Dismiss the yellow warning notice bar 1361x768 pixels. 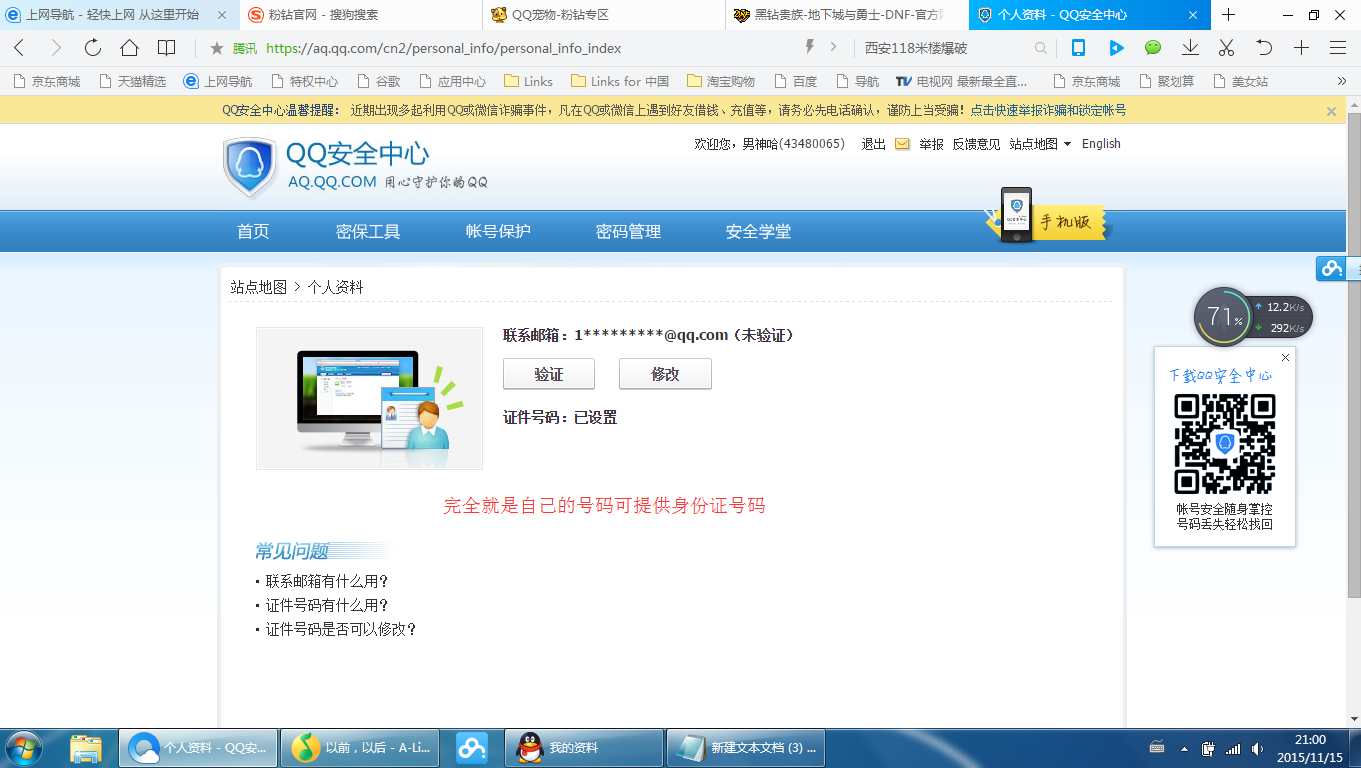click(x=1331, y=111)
